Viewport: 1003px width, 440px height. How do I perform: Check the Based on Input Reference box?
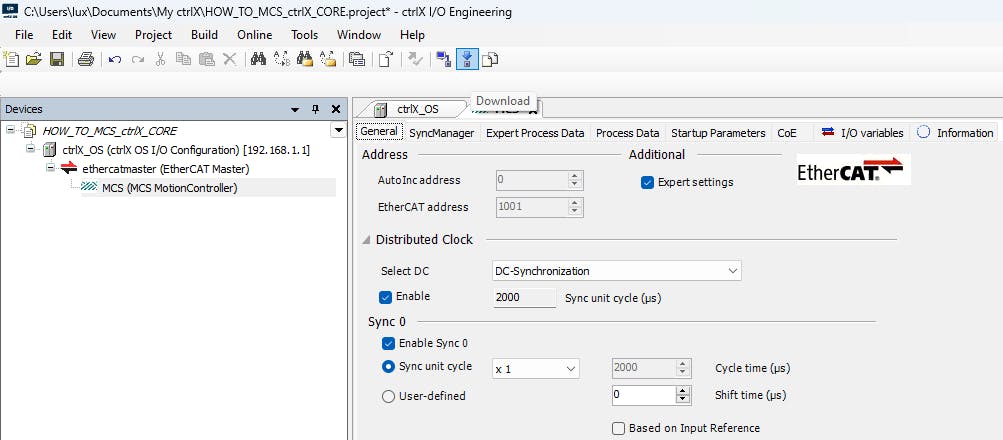click(x=618, y=428)
